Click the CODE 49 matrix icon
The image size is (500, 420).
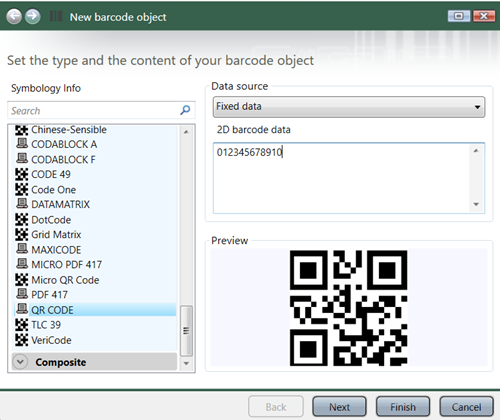coord(22,174)
